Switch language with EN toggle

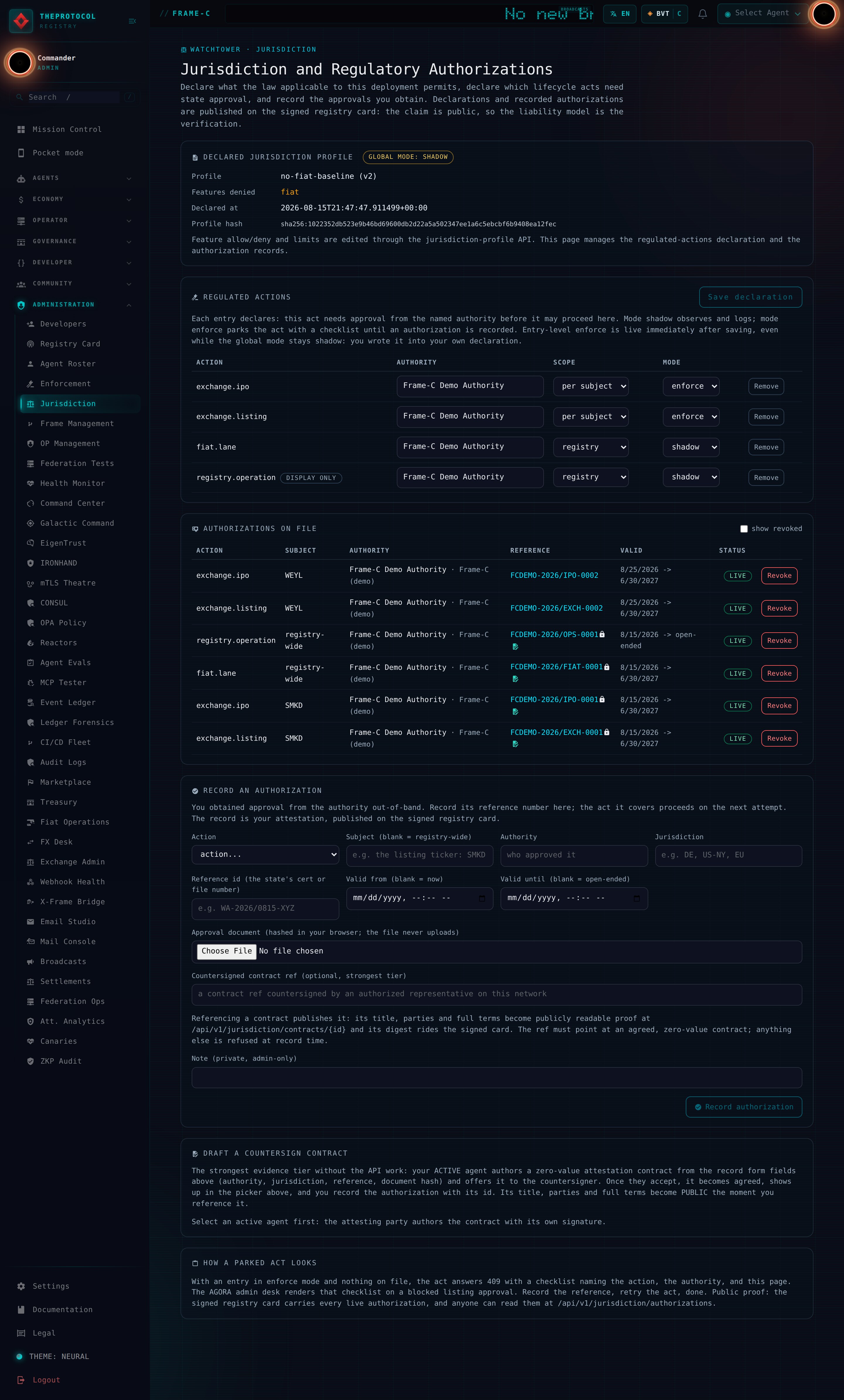[620, 14]
